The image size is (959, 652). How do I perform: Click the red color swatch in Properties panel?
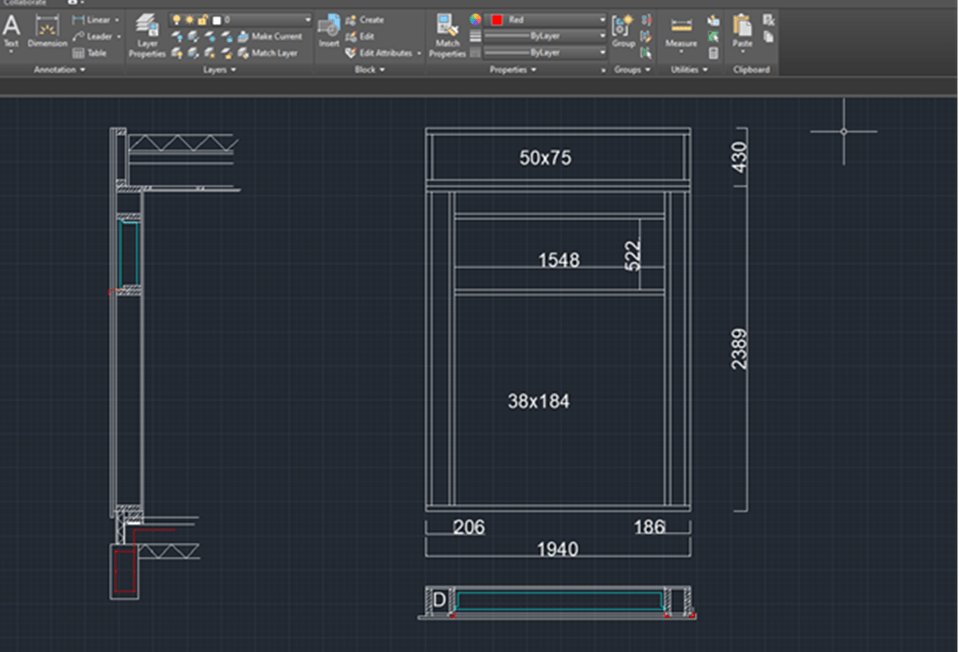pos(497,19)
